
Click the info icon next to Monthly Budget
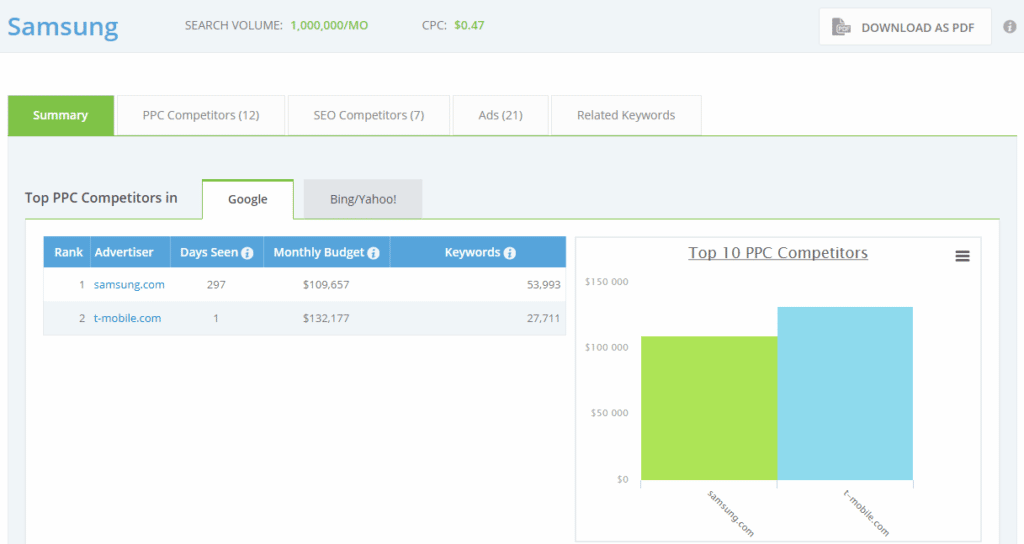(x=373, y=253)
